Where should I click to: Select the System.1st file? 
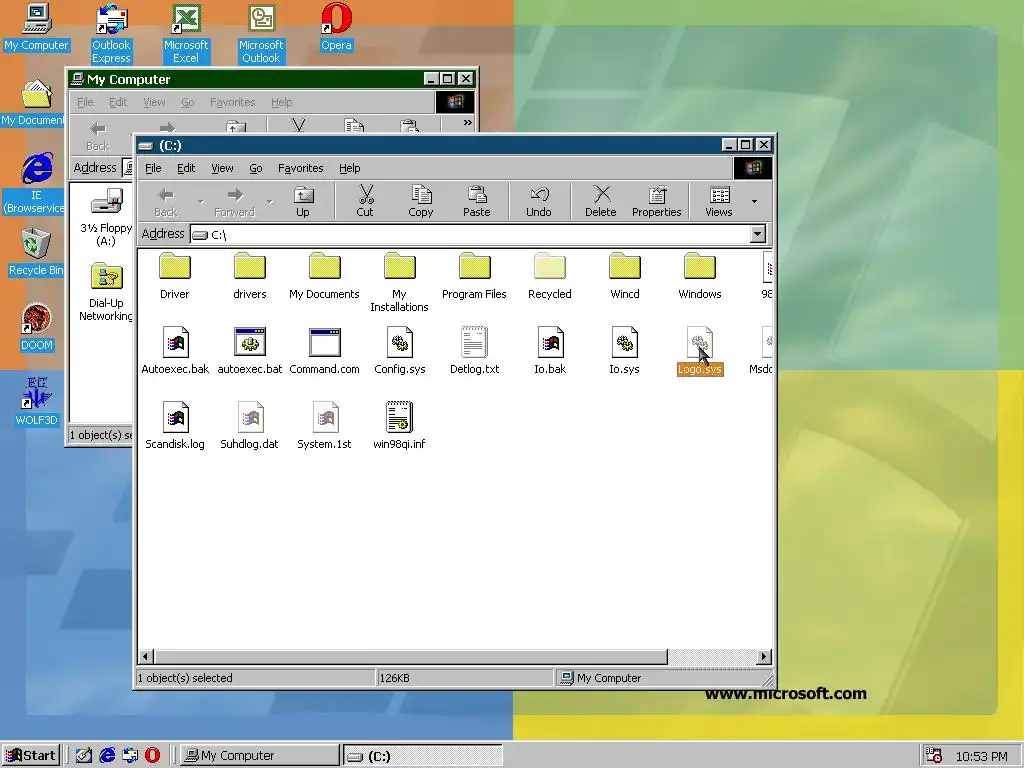[325, 426]
